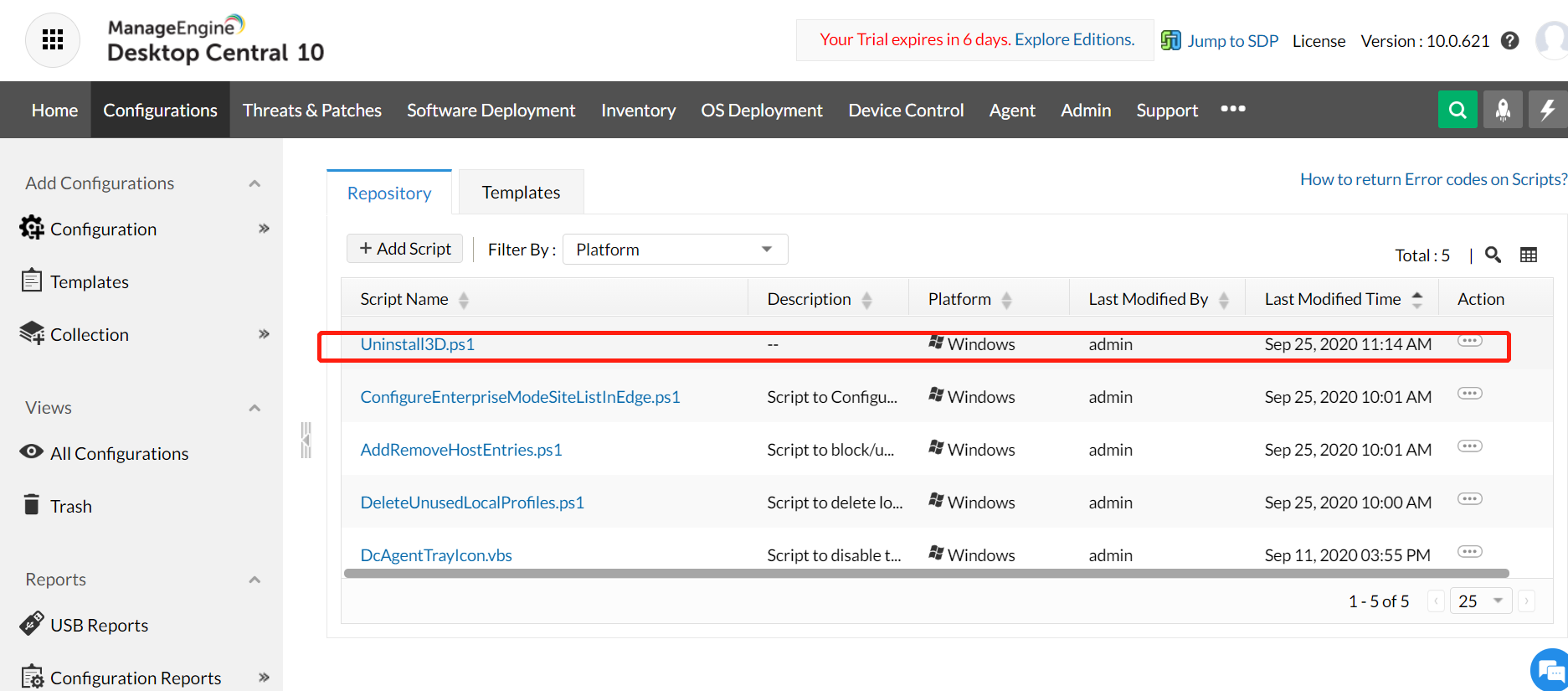This screenshot has height=691, width=1568.
Task: Click the License link
Action: [x=1319, y=41]
